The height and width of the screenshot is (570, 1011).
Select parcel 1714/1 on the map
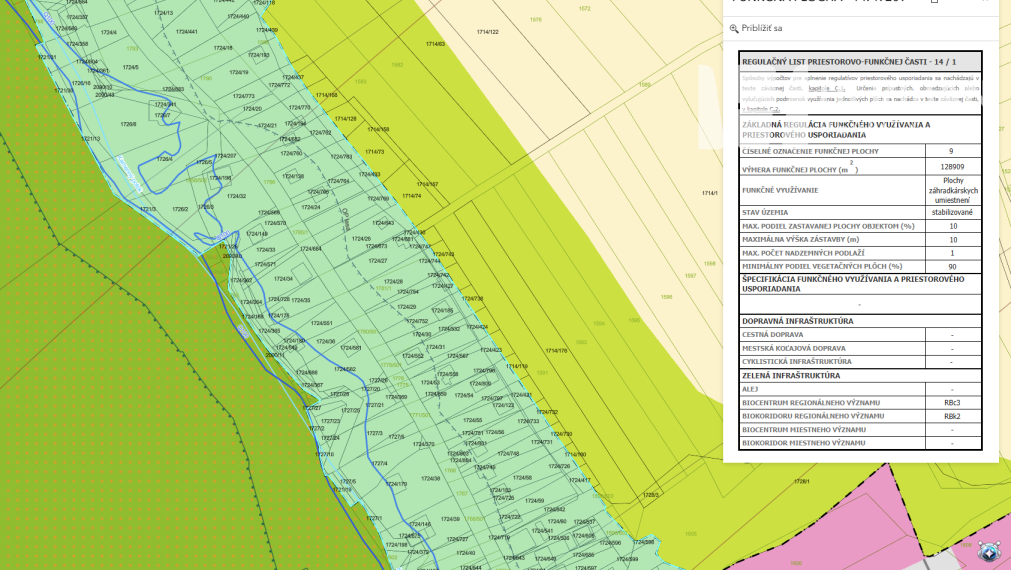pyautogui.click(x=710, y=193)
